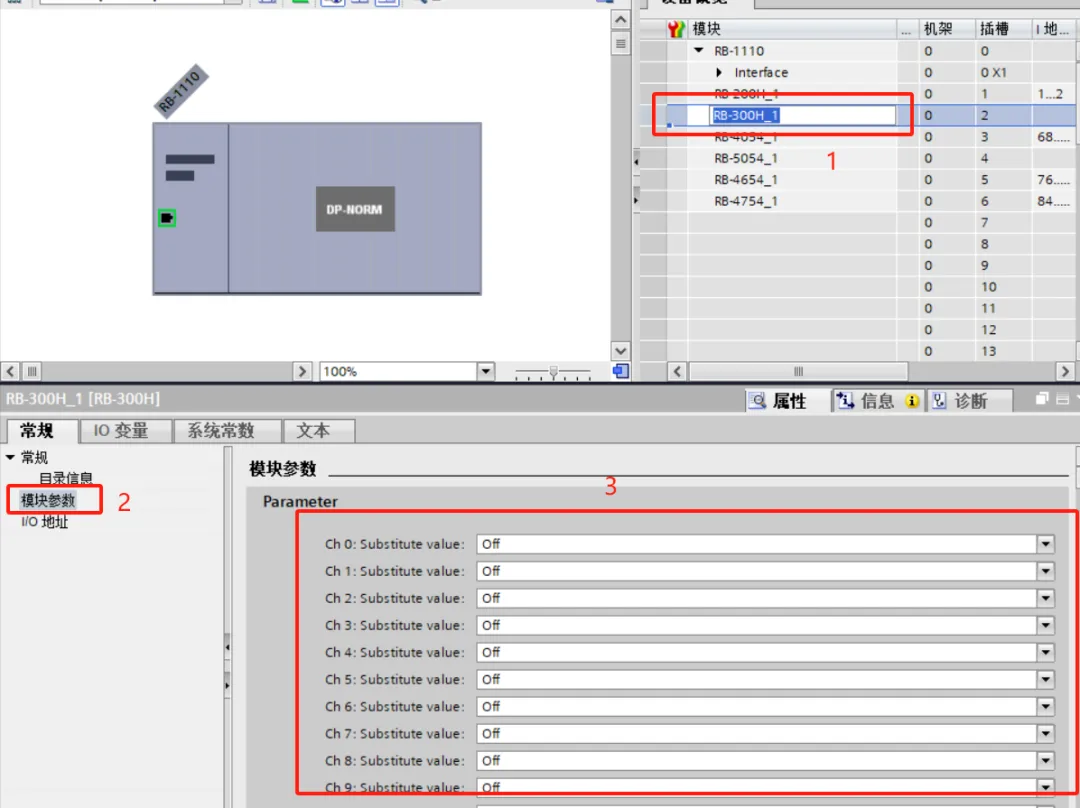This screenshot has width=1080, height=808.
Task: Click the device view zoom slider
Action: click(553, 372)
